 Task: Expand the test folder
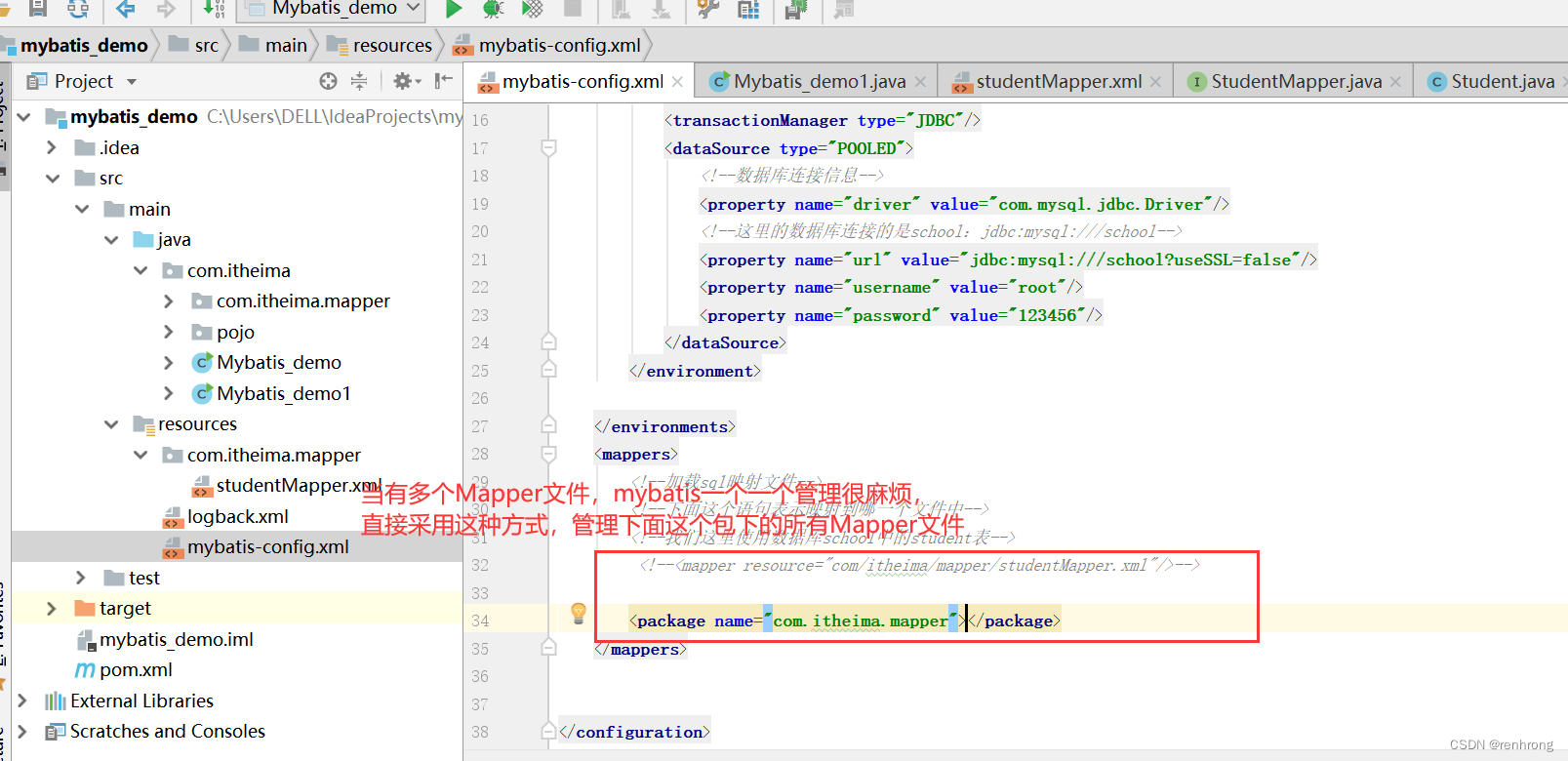81,578
